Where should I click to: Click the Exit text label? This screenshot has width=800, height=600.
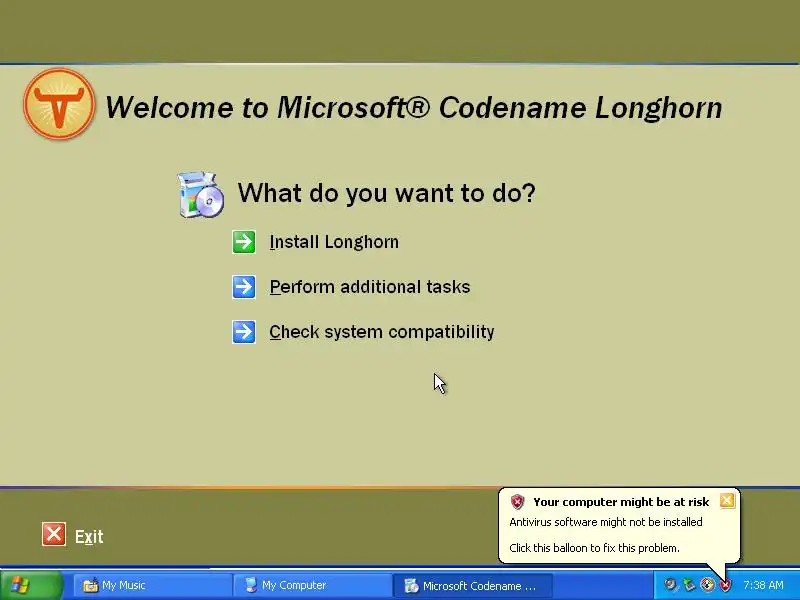click(89, 537)
